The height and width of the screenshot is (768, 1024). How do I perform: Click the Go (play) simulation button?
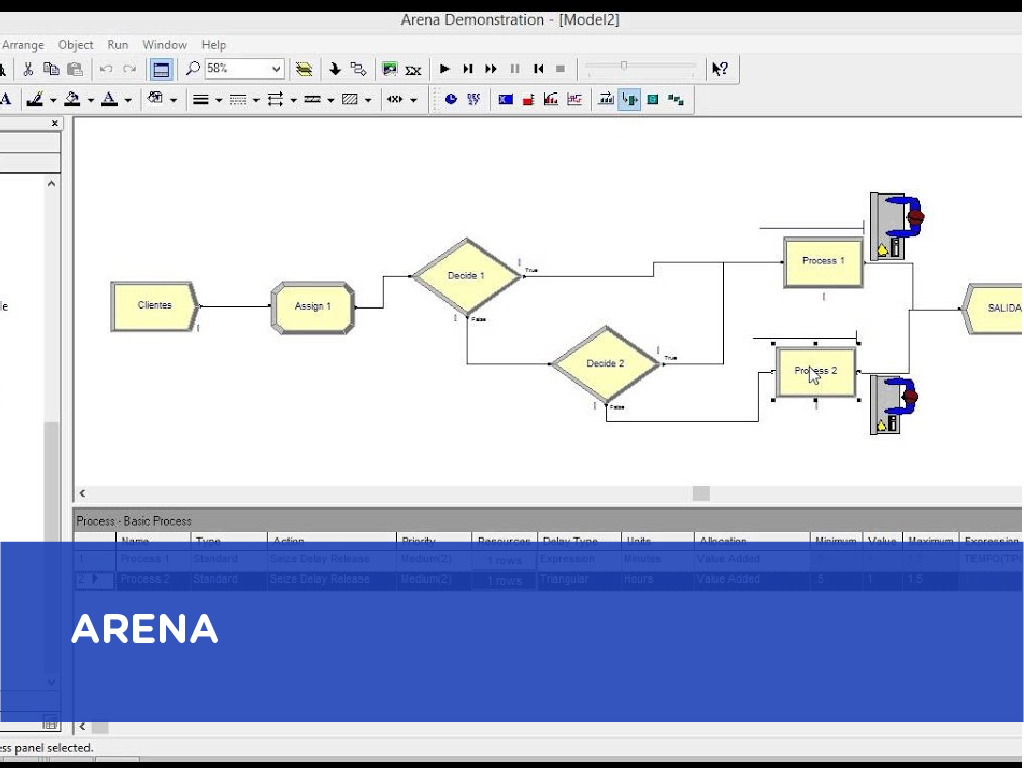445,69
